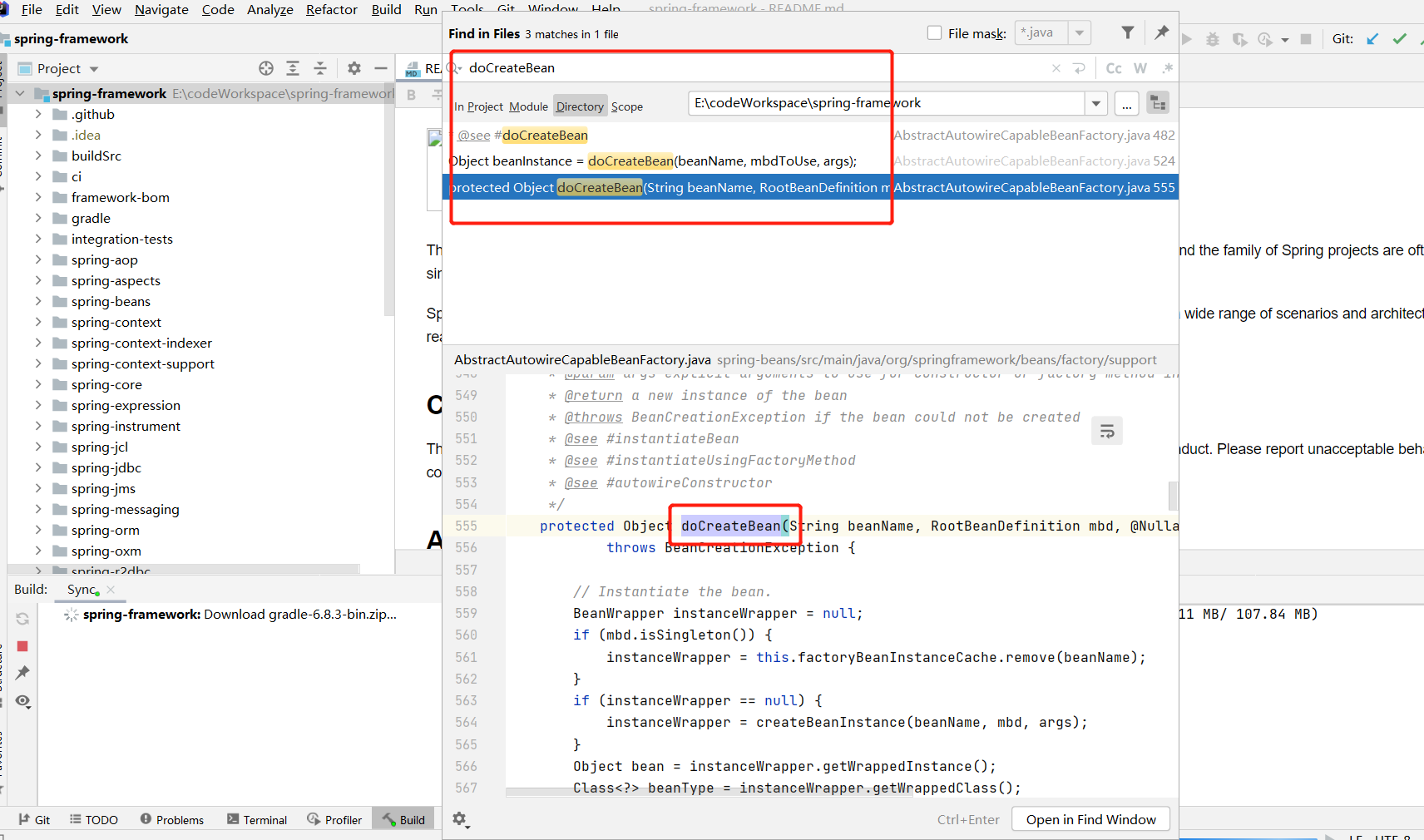1424x840 pixels.
Task: Click the directory path input field
Action: (x=887, y=103)
